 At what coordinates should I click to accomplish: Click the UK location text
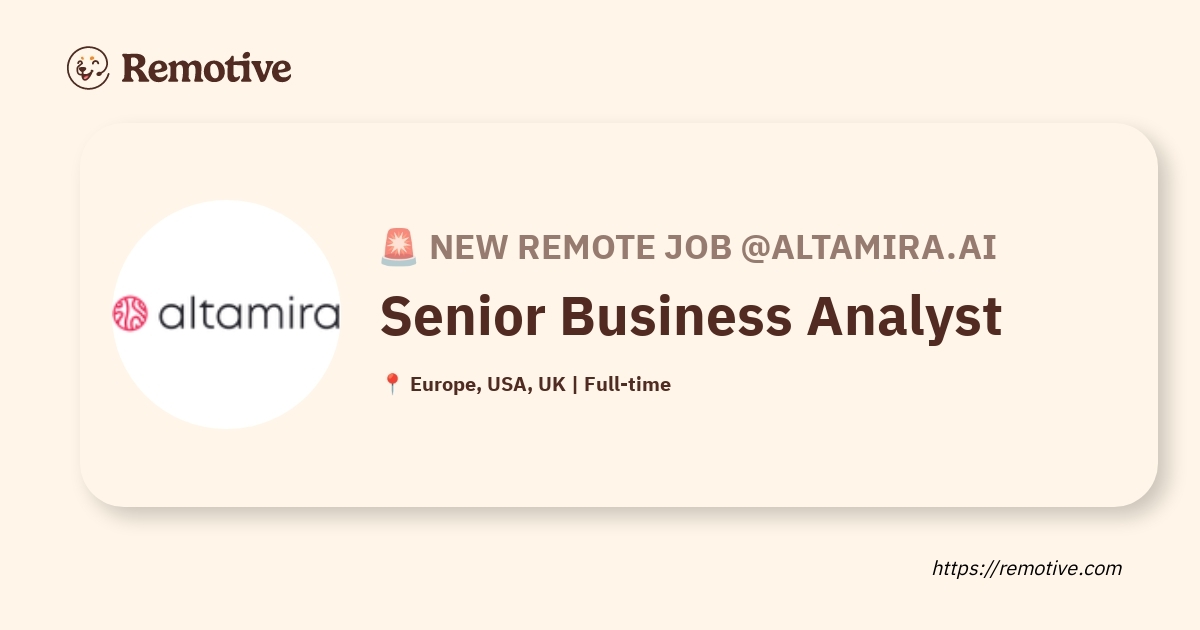pos(552,384)
